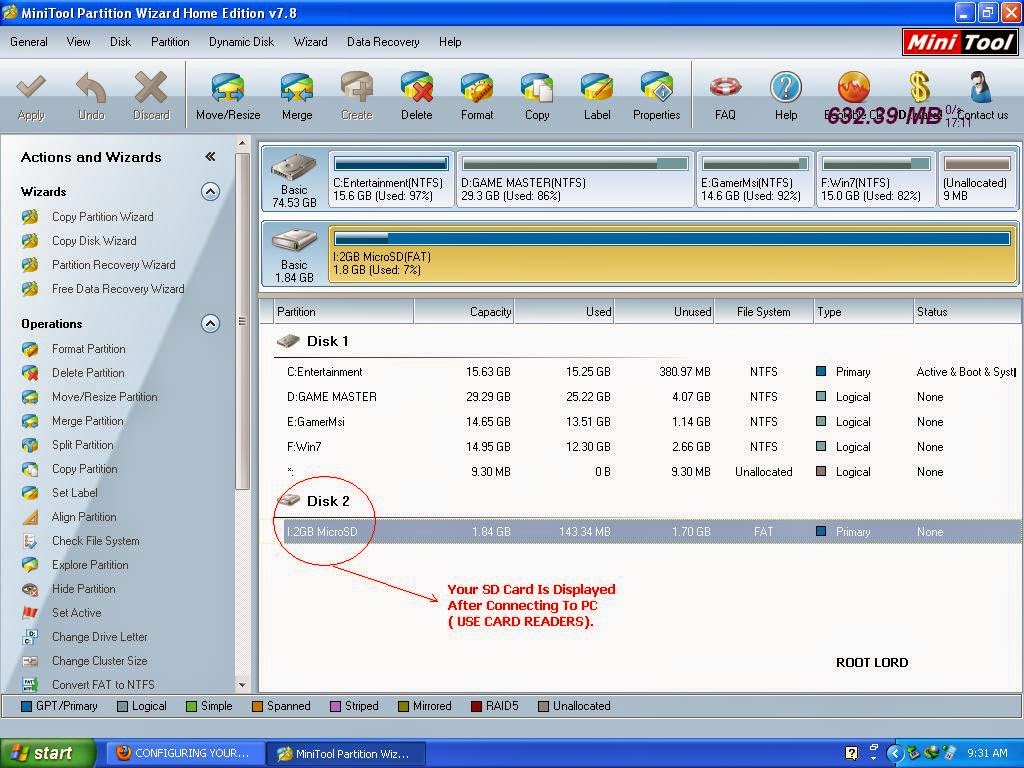1024x768 pixels.
Task: Select the Move/Resize toolbar icon
Action: (227, 88)
